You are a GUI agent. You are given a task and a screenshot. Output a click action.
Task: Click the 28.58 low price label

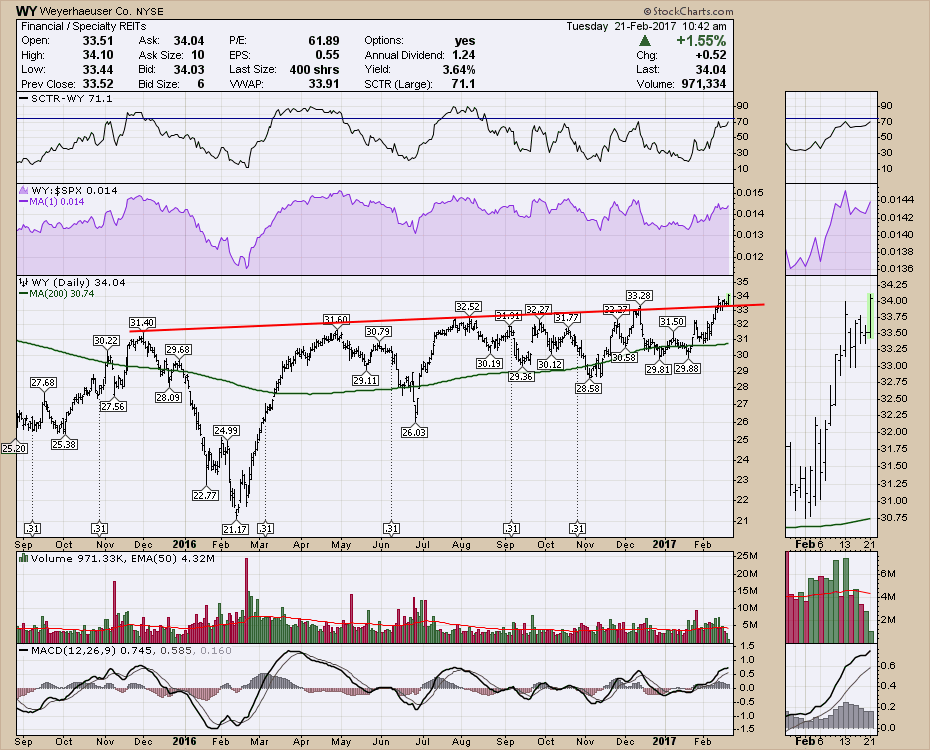click(x=588, y=388)
